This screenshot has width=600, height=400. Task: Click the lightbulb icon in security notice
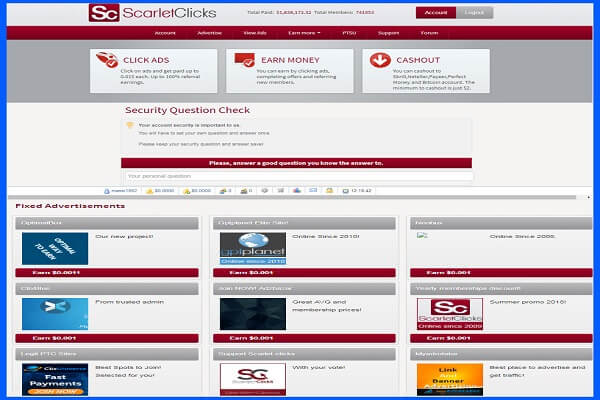pyautogui.click(x=130, y=125)
